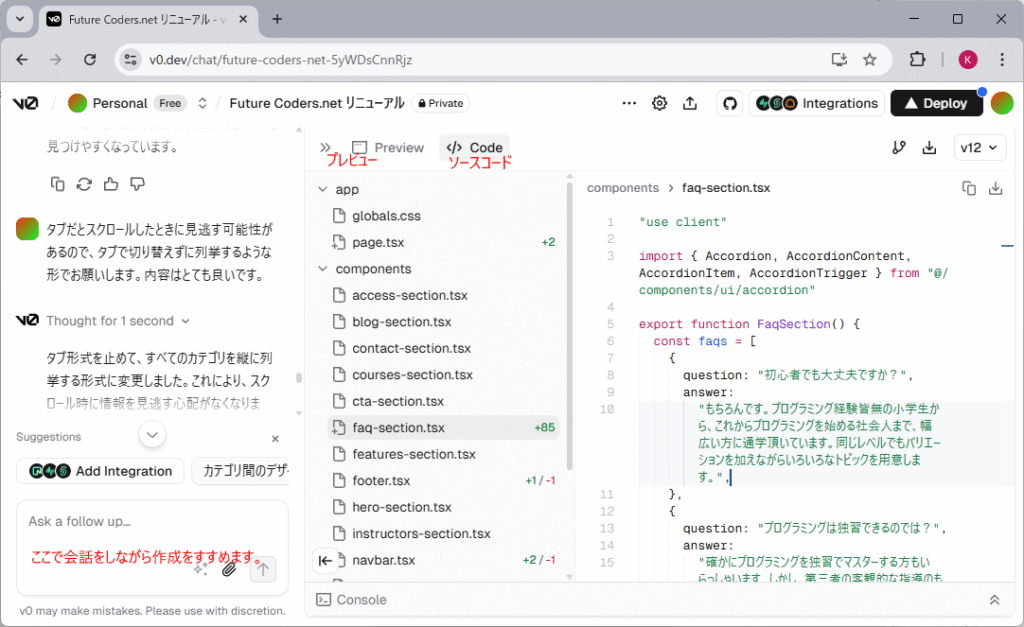Click components breadcrumb link

[623, 188]
